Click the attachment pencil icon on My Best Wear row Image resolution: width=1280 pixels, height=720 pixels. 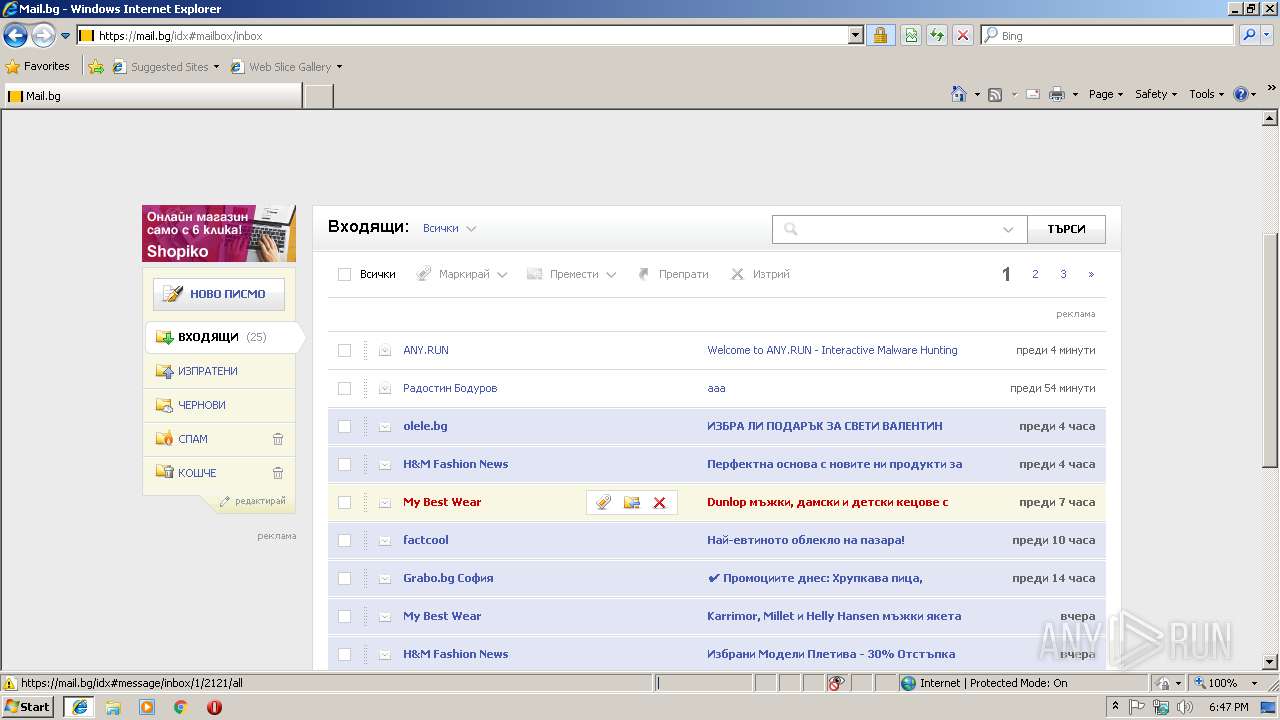pos(603,502)
